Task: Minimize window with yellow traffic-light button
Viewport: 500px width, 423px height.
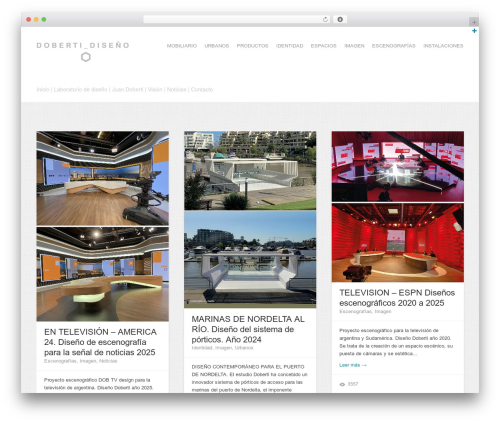Action: (36, 19)
